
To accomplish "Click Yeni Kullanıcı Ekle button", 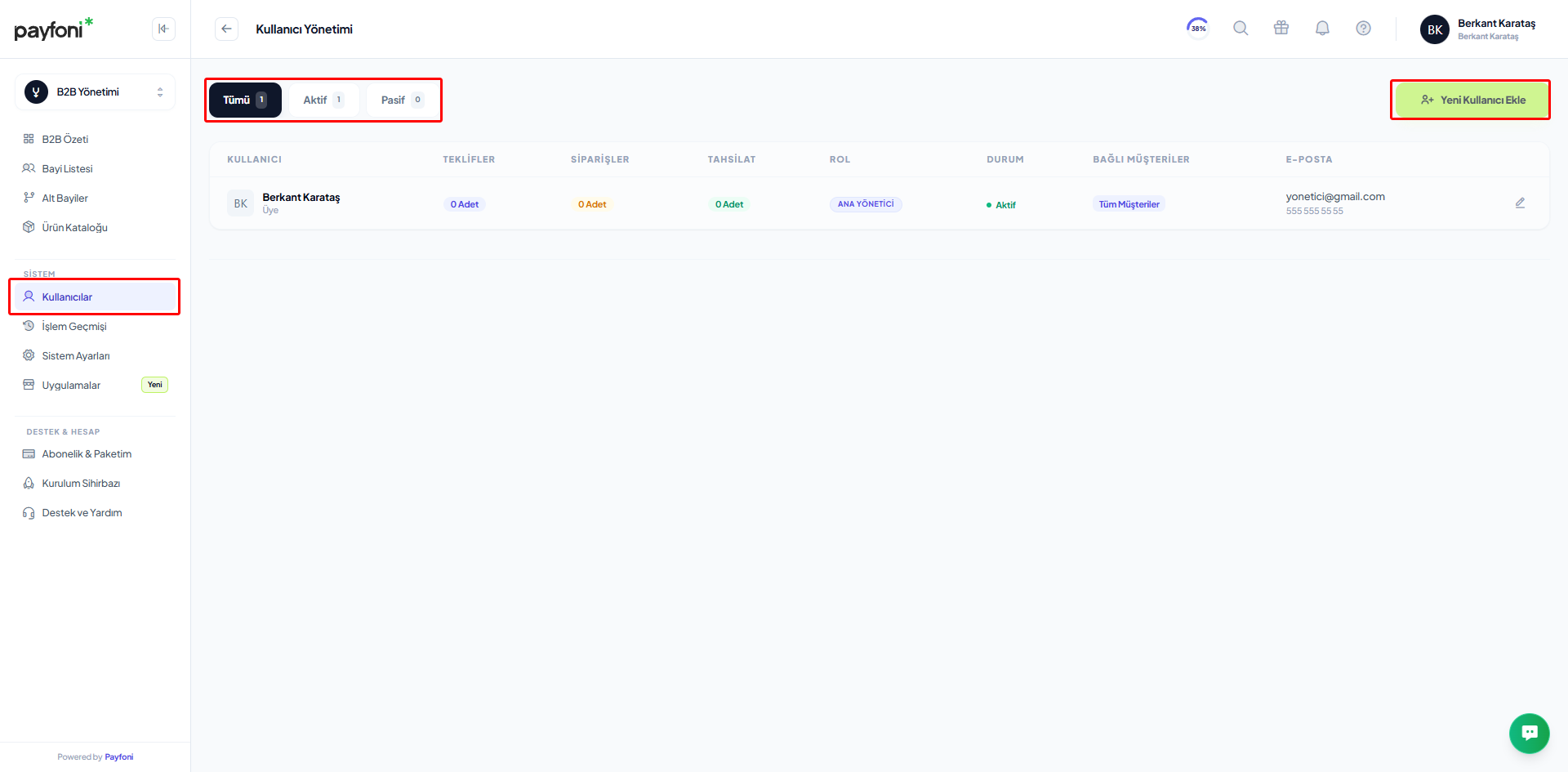I will point(1472,100).
